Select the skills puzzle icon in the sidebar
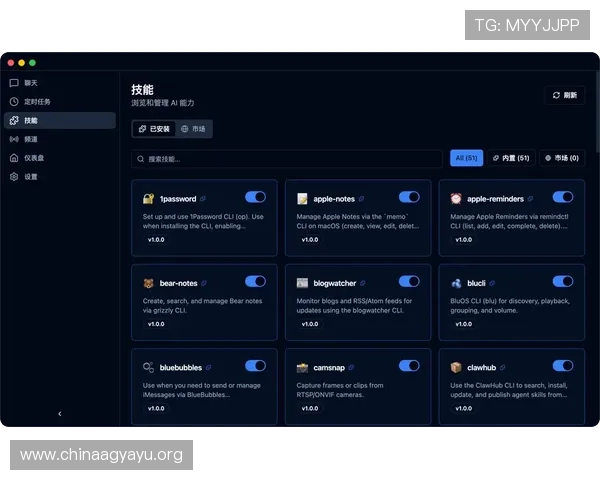600x480 pixels. [14, 120]
